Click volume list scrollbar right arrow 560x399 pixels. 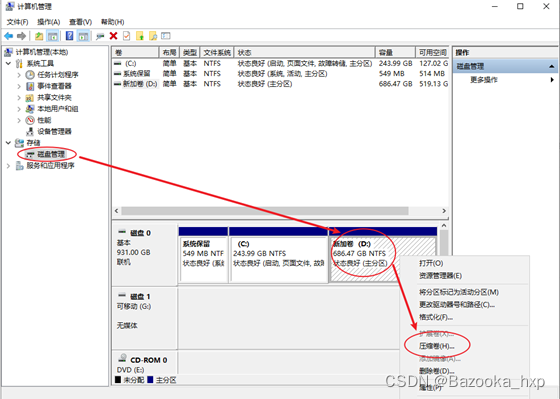[444, 211]
